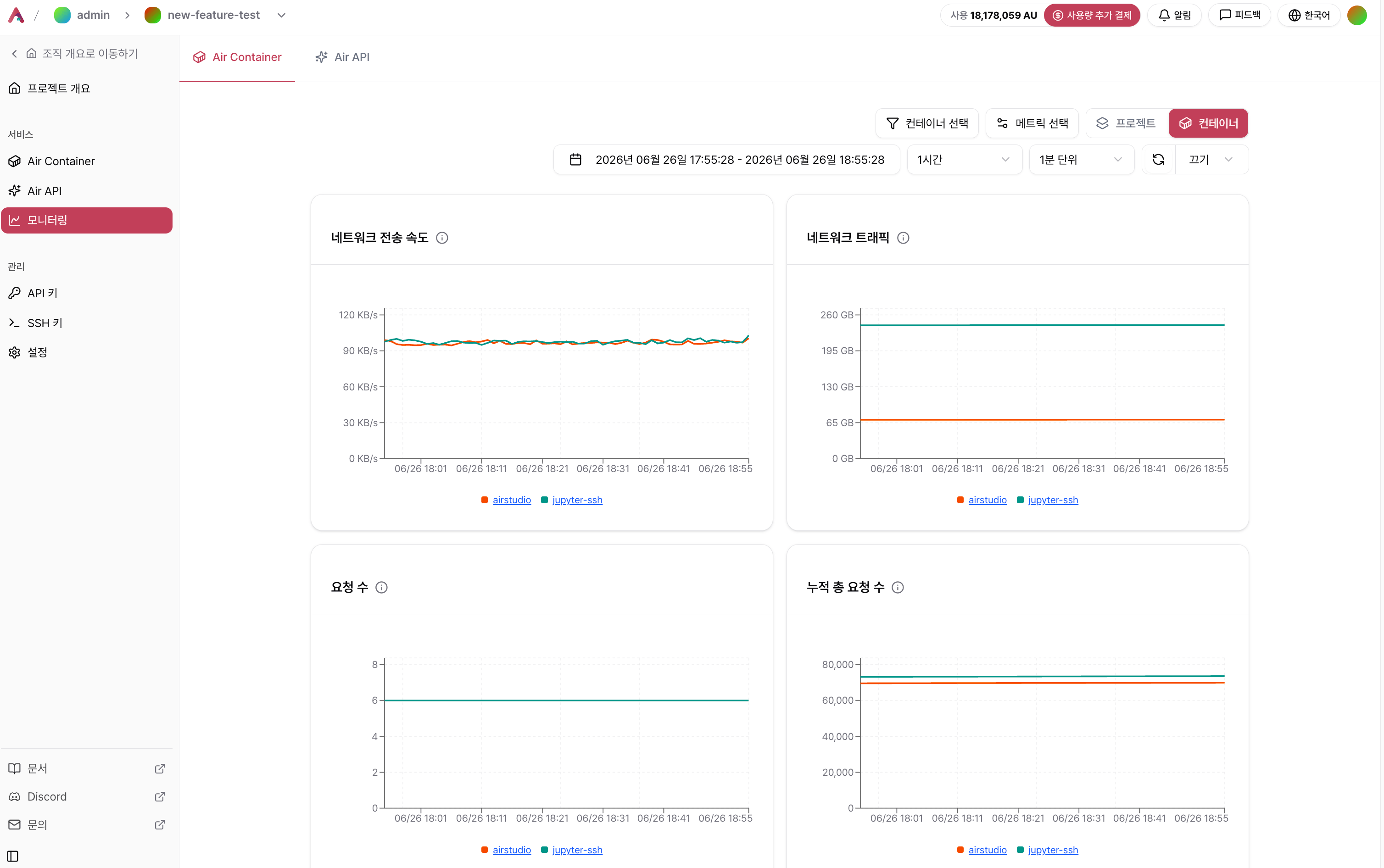Open the admin organization breadcrumb
The width and height of the screenshot is (1384, 868).
82,16
